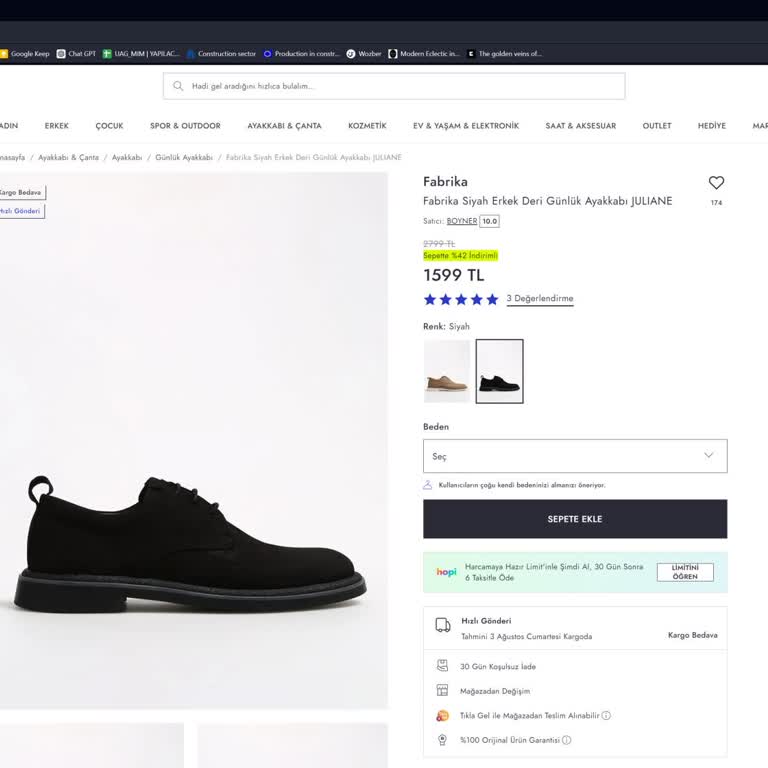Click SEPETE EKLE button
The height and width of the screenshot is (768, 768).
(x=575, y=519)
